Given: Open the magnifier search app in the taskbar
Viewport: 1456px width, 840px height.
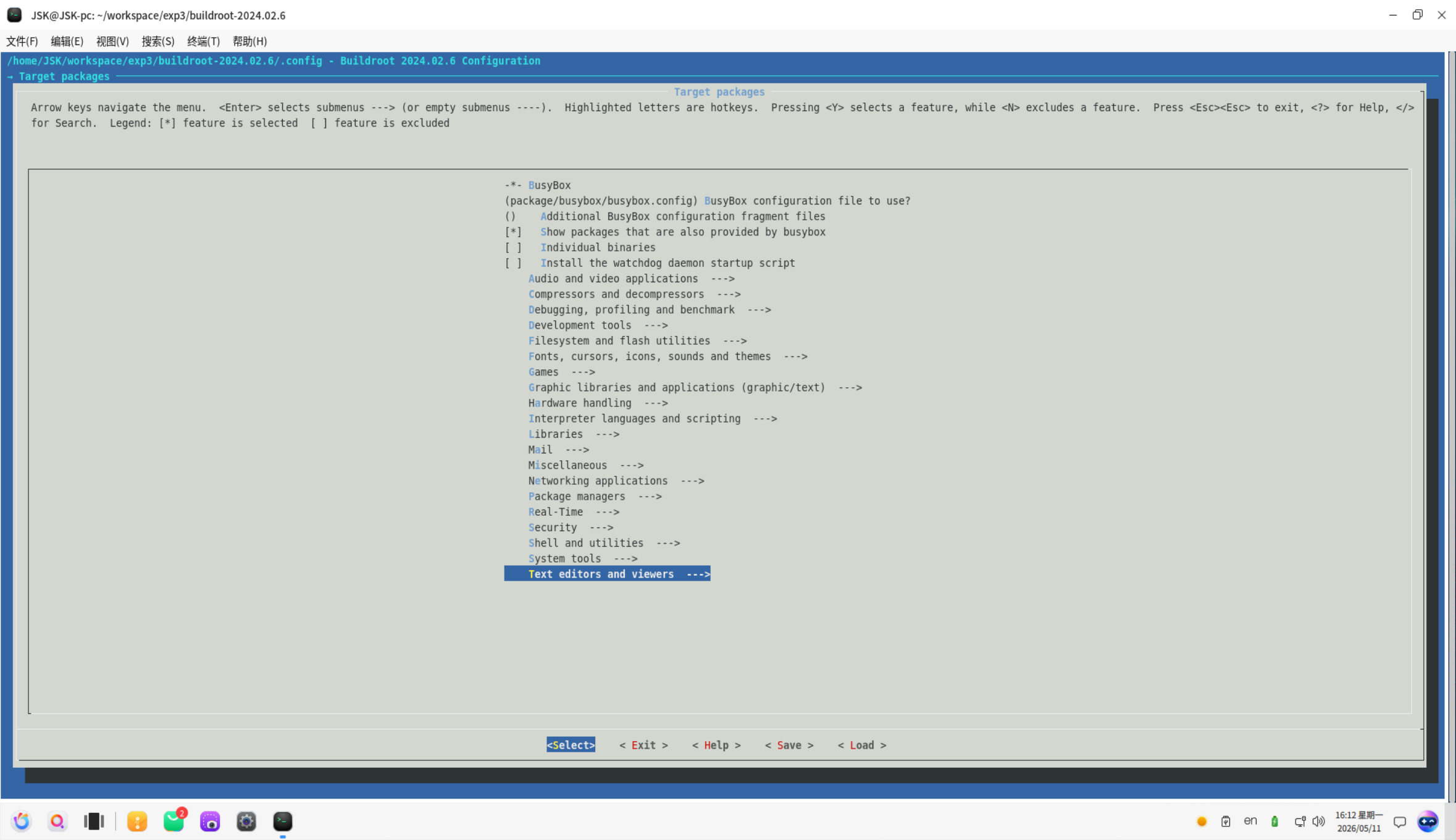Looking at the screenshot, I should click(x=57, y=821).
